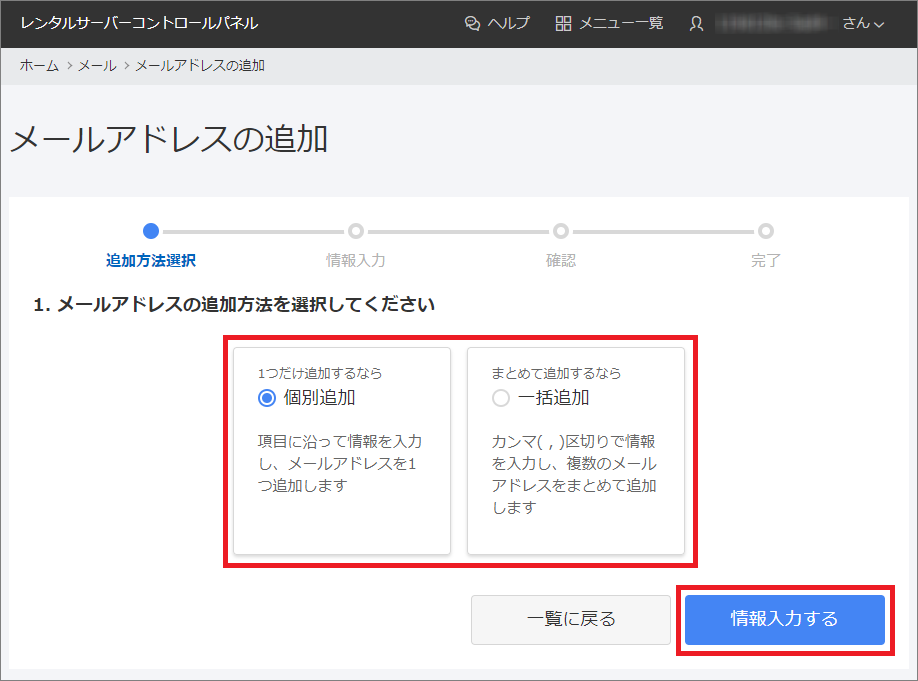Click the メールアドレスの追加 page heading
This screenshot has width=918, height=681.
169,139
